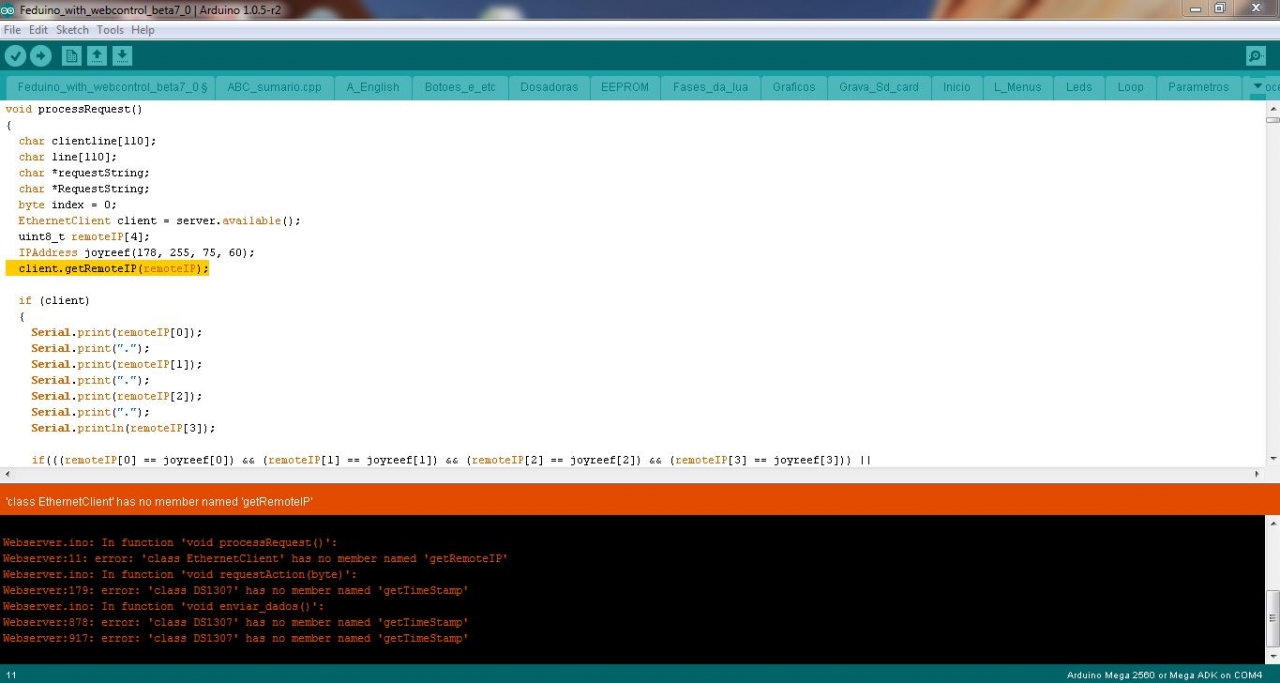Open the Sketch menu
Image resolution: width=1280 pixels, height=683 pixels.
pyautogui.click(x=72, y=30)
